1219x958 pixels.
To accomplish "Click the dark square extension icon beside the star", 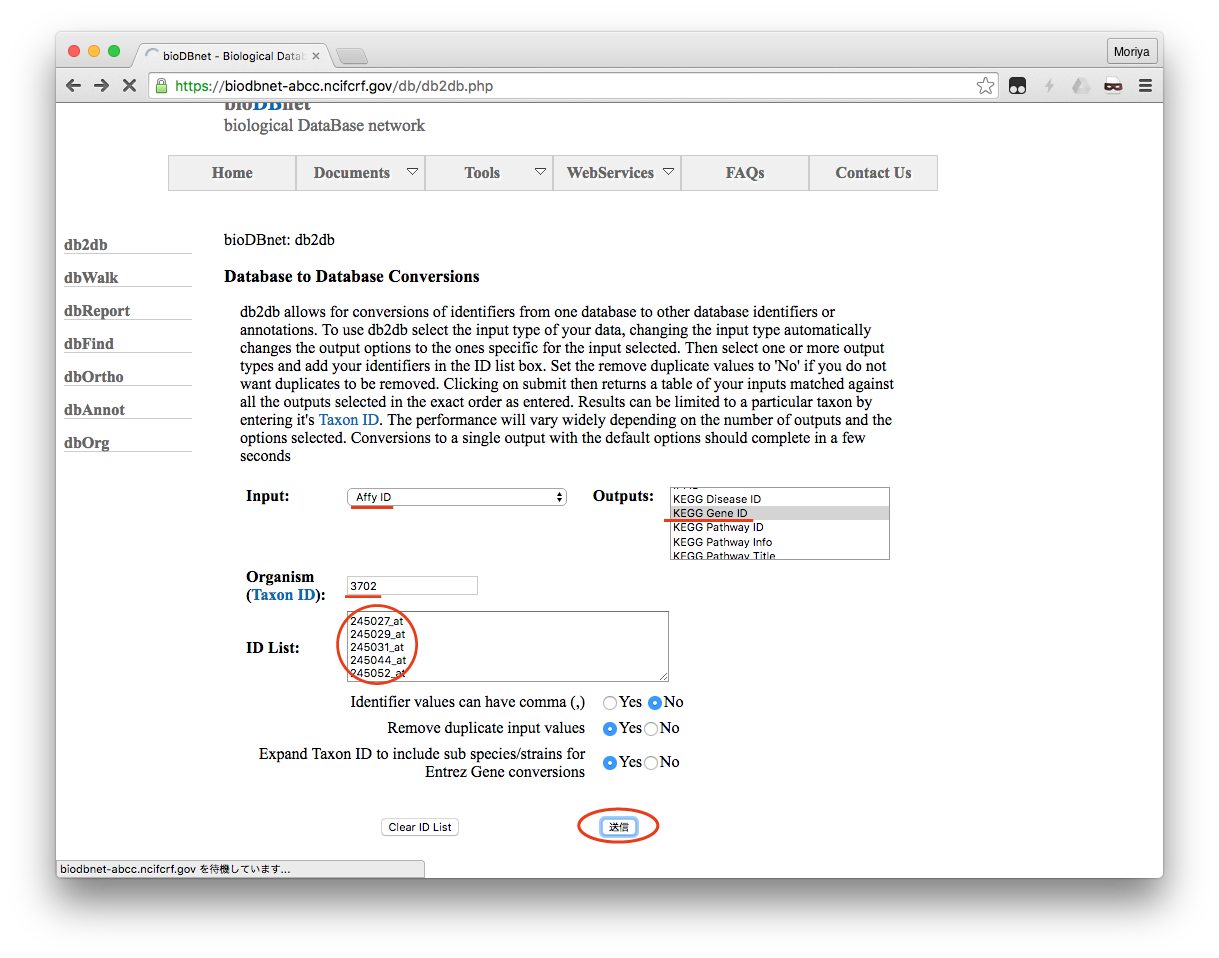I will (x=1017, y=86).
